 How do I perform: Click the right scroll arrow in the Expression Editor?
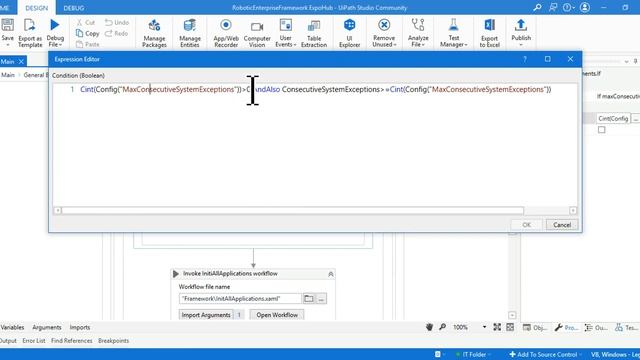click(x=573, y=211)
